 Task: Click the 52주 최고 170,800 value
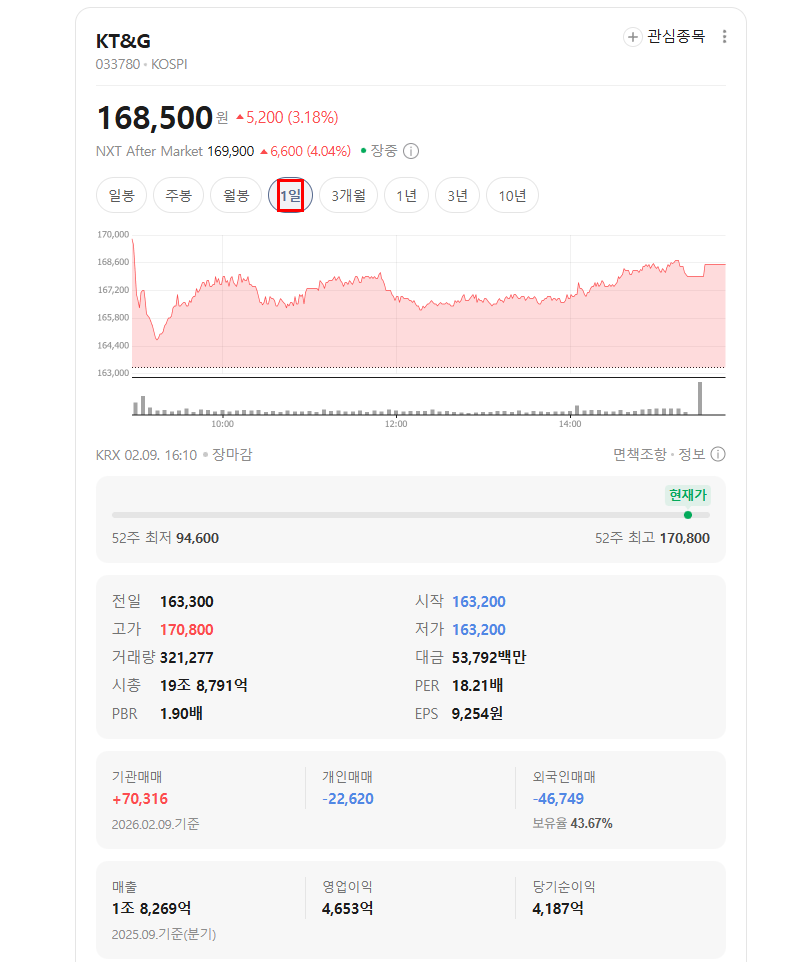(x=685, y=538)
